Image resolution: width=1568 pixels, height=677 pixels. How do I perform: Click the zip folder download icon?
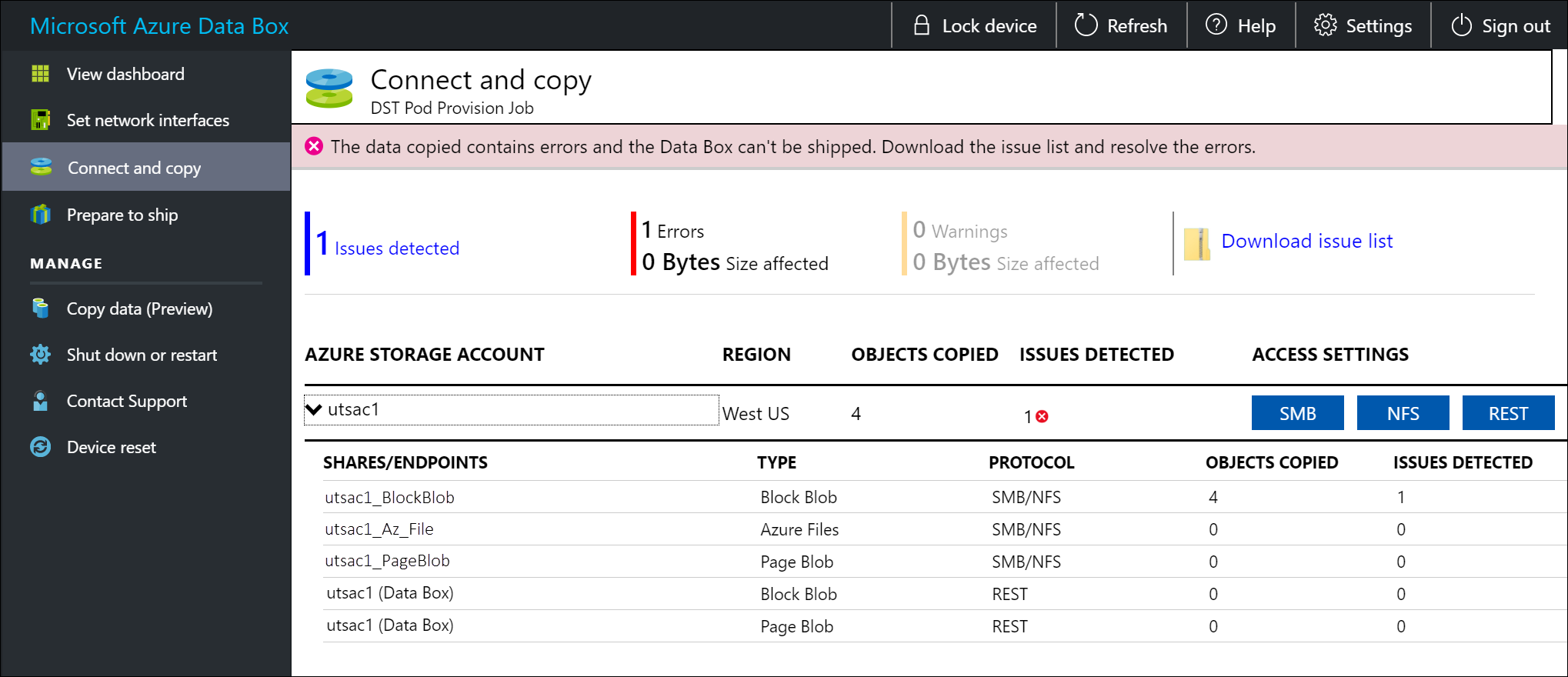pyautogui.click(x=1196, y=244)
